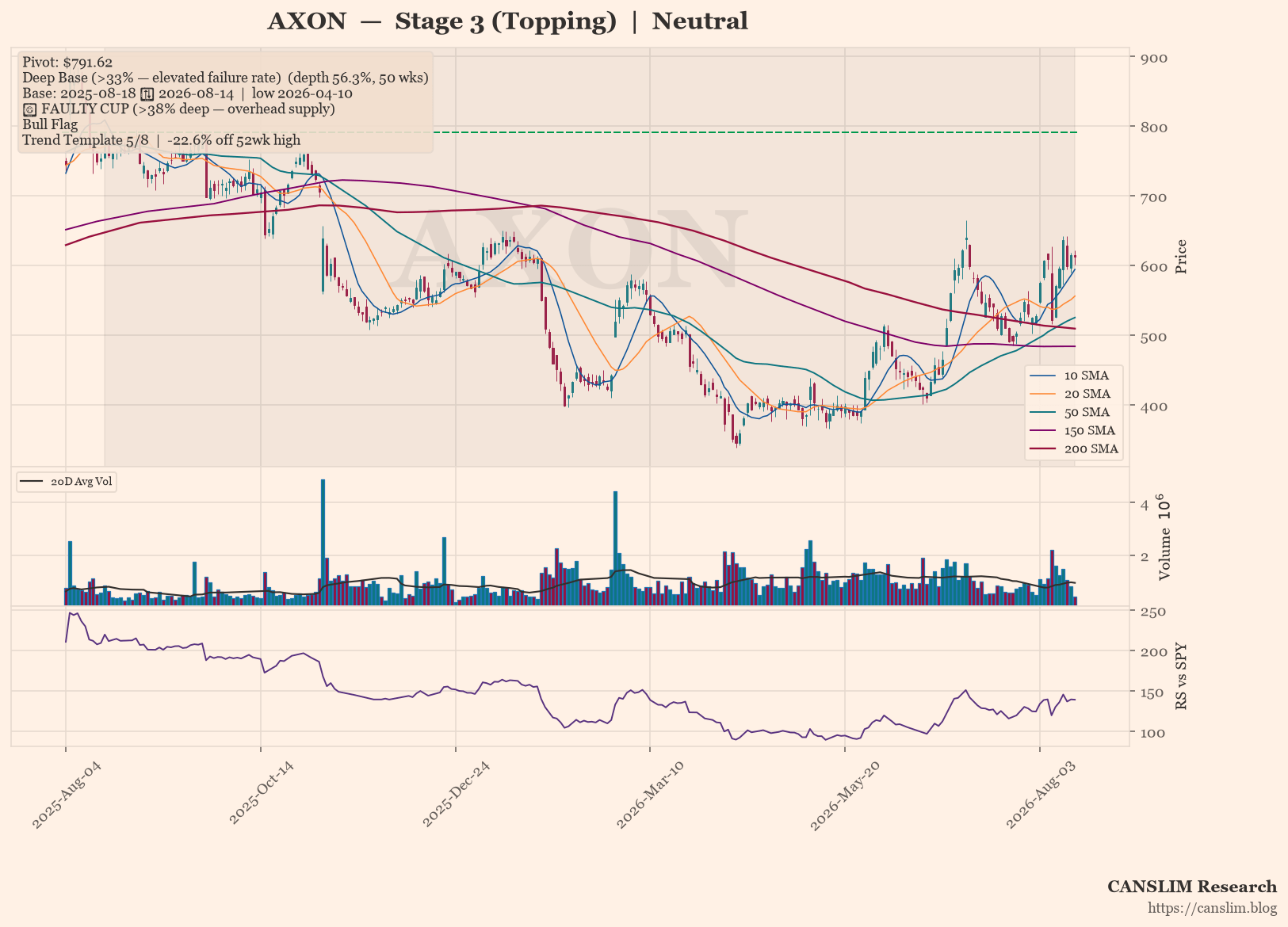Click the 'Pivot: $791.62' annotation line
Screen dimensions: 1288x927
(67, 63)
